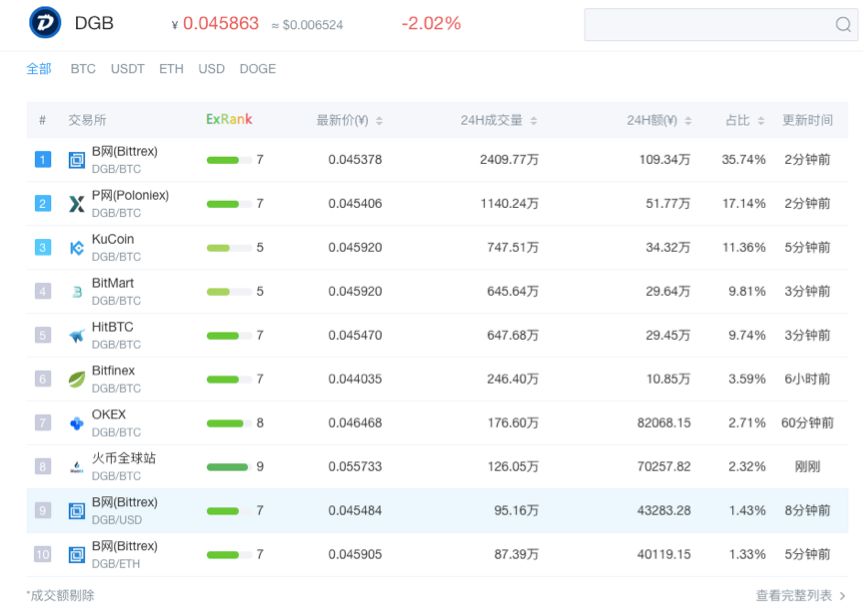Click the BitMart exchange logo
The image size is (864, 609).
(x=77, y=292)
